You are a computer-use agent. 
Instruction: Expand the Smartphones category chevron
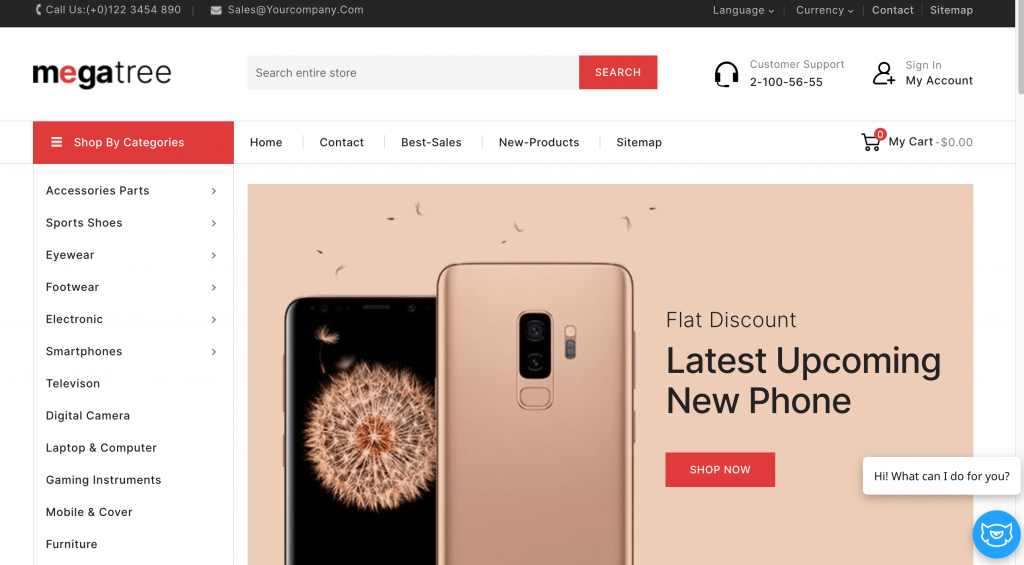tap(214, 352)
